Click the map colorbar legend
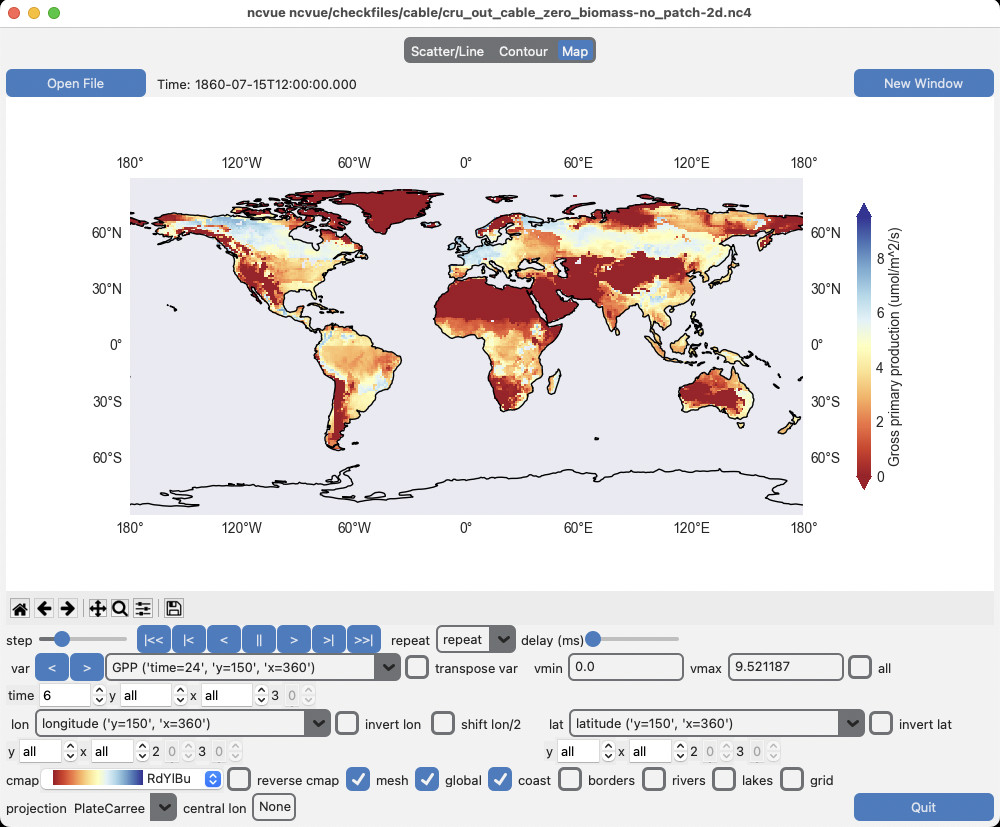Screen dimensions: 1000x827 [x=864, y=346]
